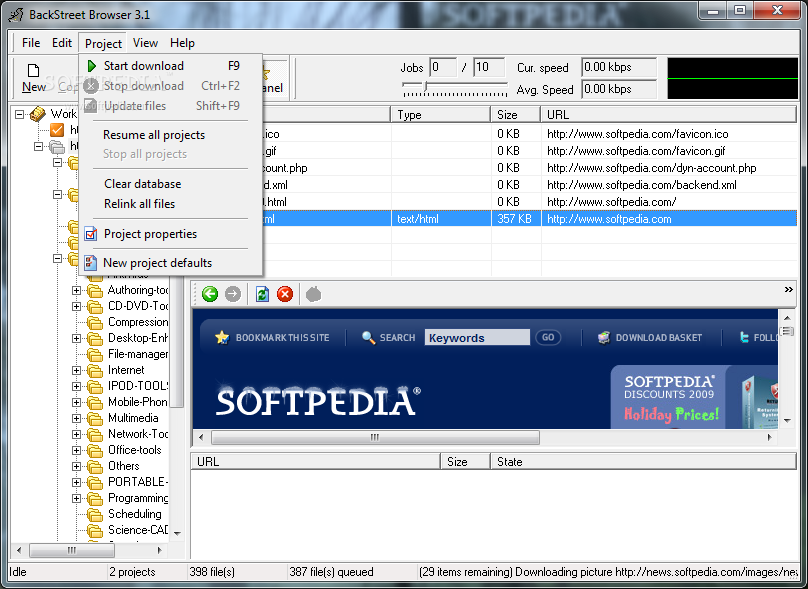Sort the file list by the upper Size column
This screenshot has width=808, height=589.
(x=515, y=114)
